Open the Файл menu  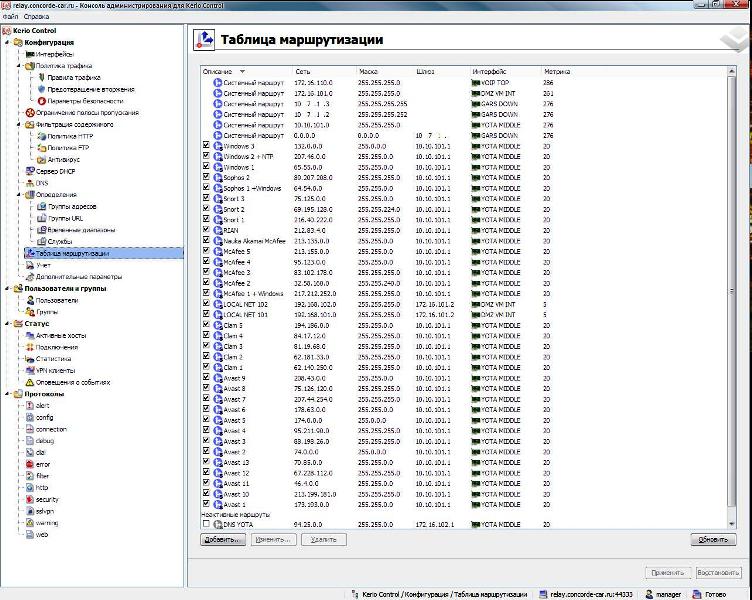[x=11, y=16]
